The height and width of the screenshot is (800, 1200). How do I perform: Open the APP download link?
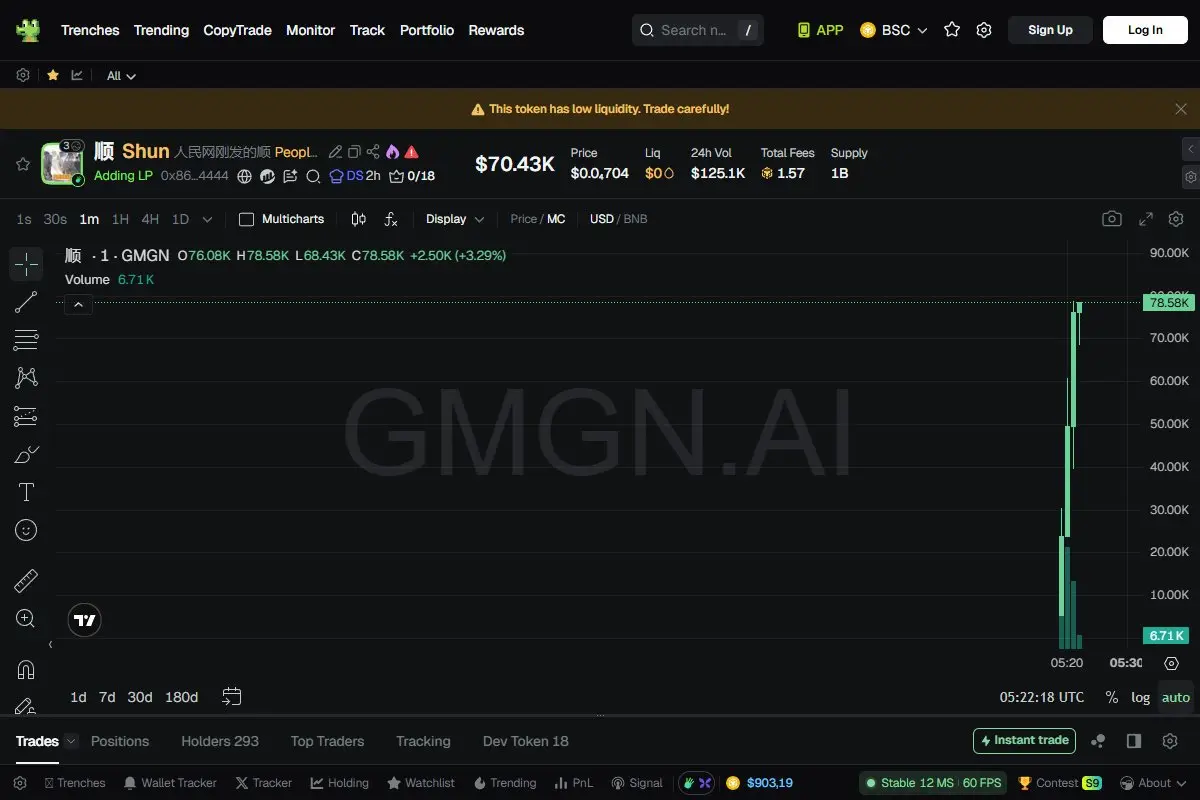click(x=820, y=30)
